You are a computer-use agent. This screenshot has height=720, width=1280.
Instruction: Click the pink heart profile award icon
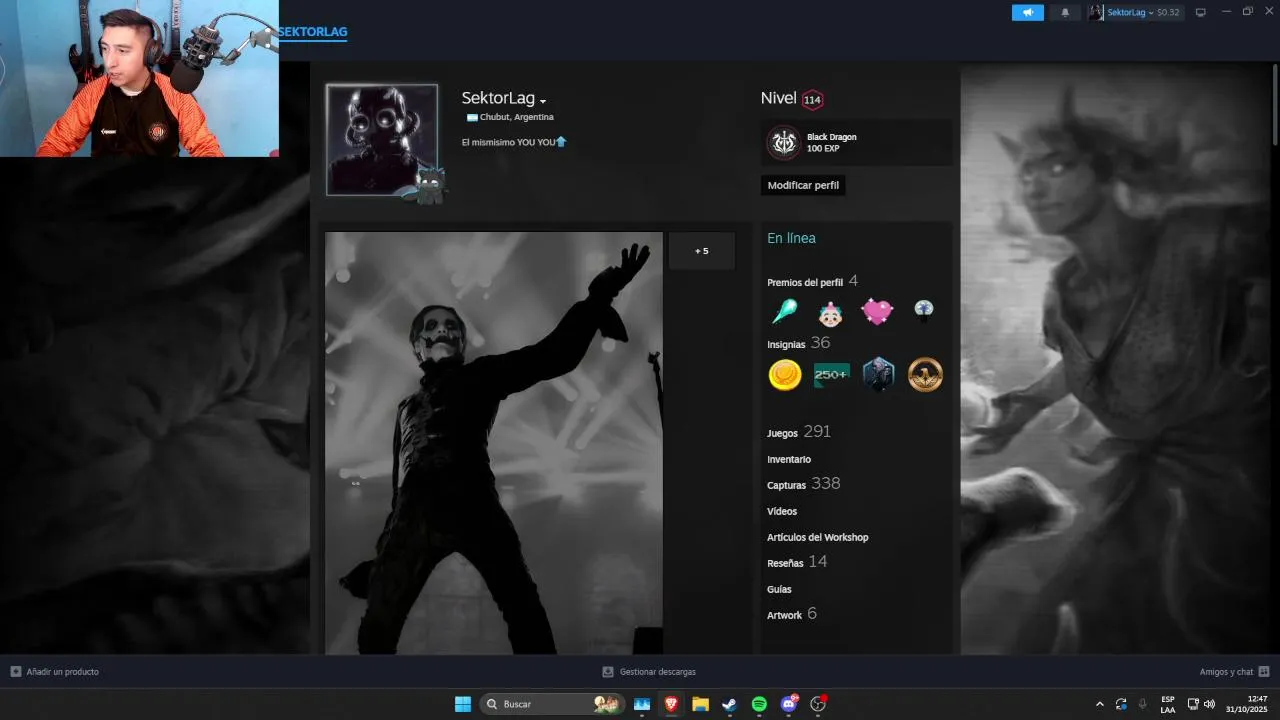pos(877,312)
